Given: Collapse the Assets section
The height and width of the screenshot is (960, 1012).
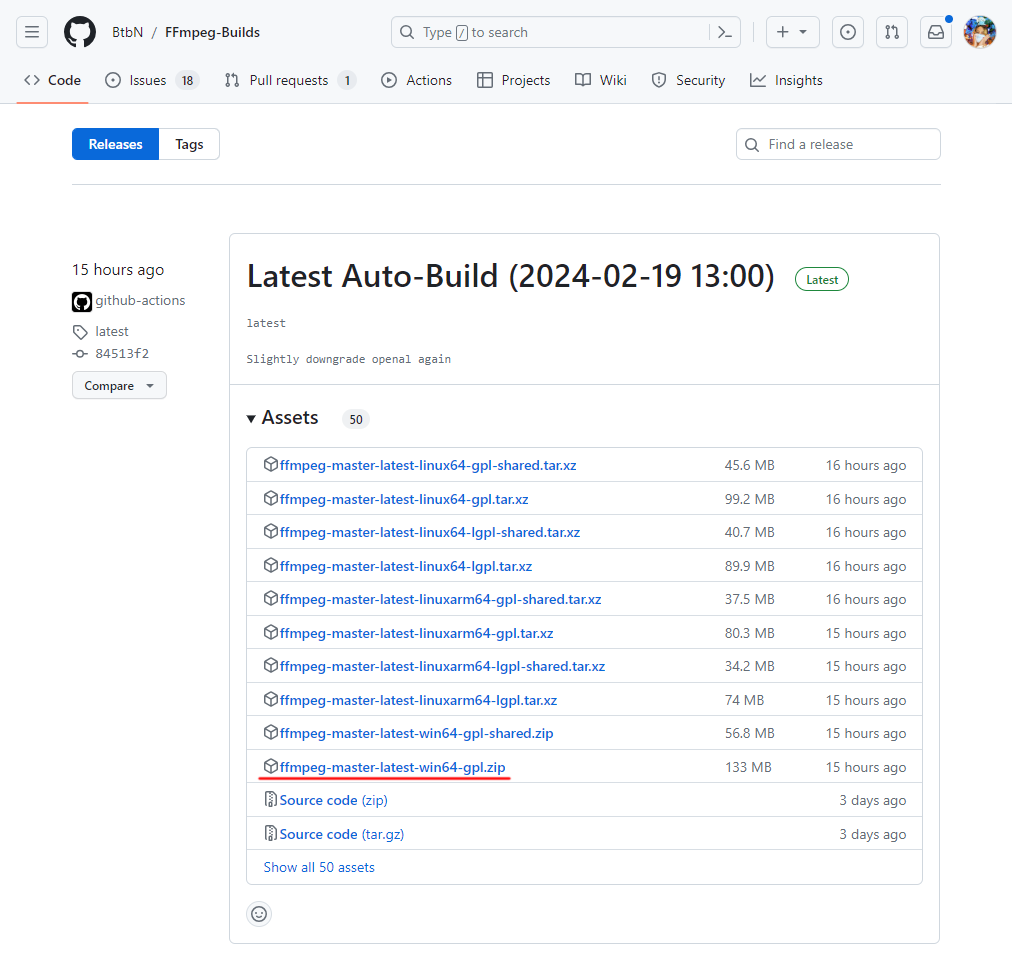Looking at the screenshot, I should click(283, 418).
